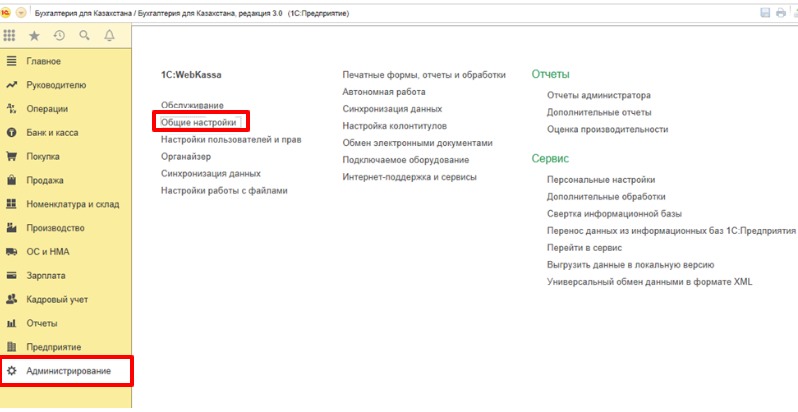Open the 1C:WebKassa link
The height and width of the screenshot is (412, 798).
[191, 75]
